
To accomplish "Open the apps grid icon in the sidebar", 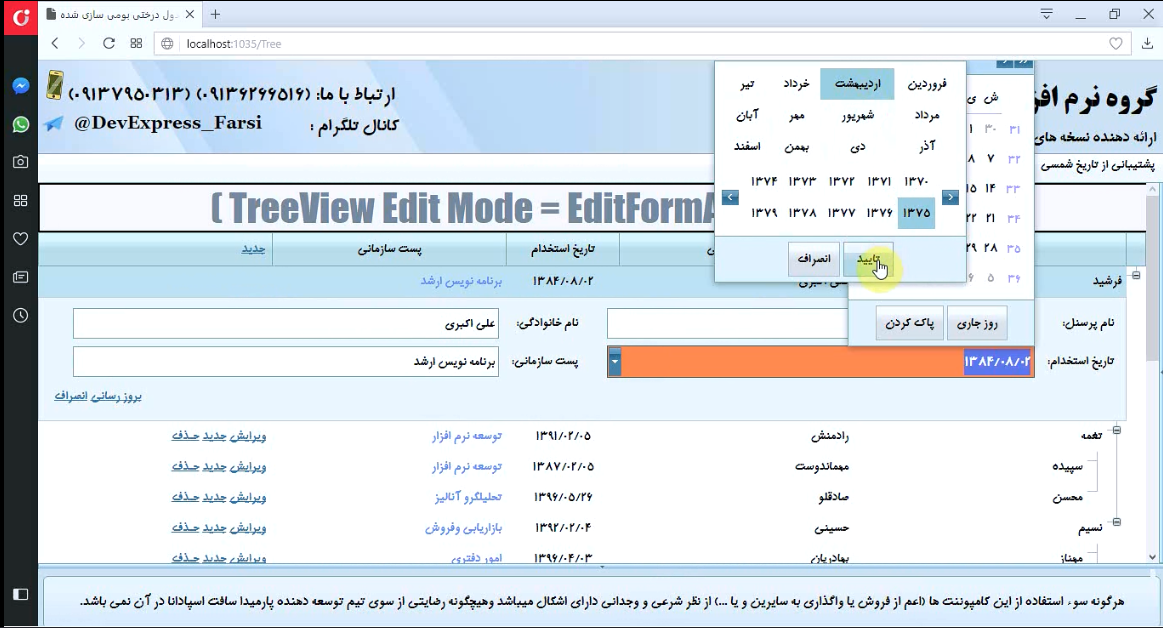I will coord(19,200).
